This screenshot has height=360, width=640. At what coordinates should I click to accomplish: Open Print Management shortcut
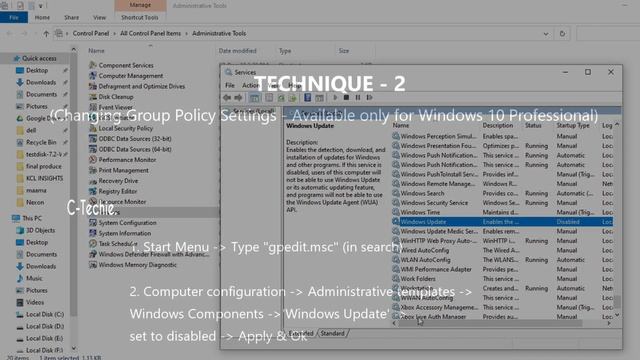[x=119, y=170]
